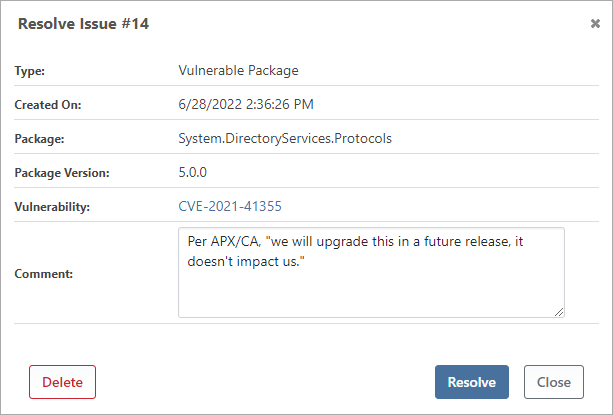
Task: Click the 'Vulnerability:' field label
Action: point(52,207)
